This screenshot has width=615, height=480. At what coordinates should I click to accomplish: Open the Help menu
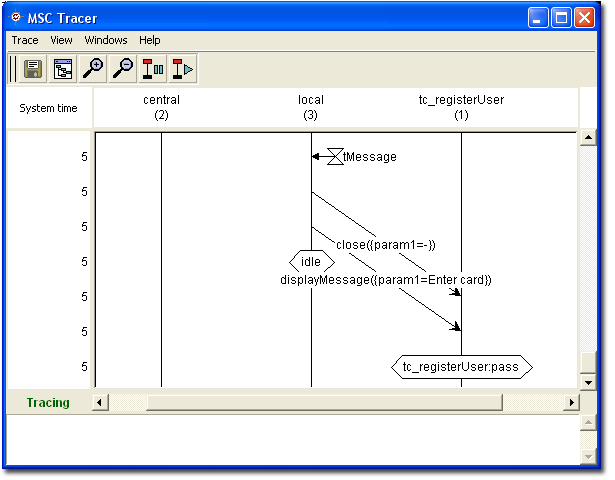150,40
